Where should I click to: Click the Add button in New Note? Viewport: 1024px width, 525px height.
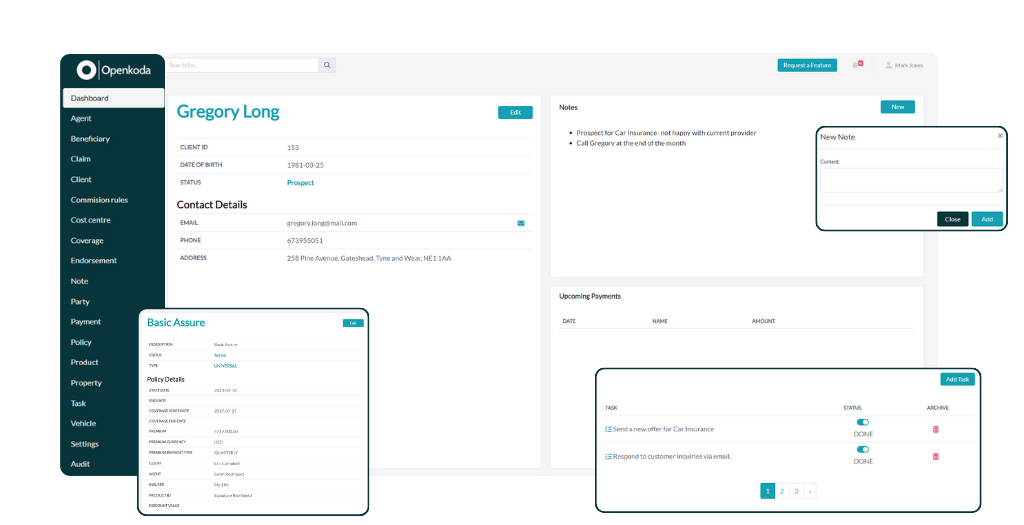pos(986,219)
